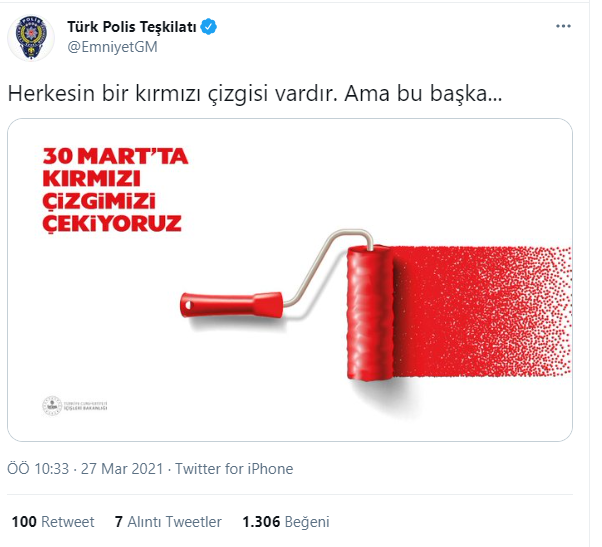Click the tweet text about kırmızı çizgi
Image resolution: width=602 pixels, height=547 pixels.
click(x=255, y=93)
